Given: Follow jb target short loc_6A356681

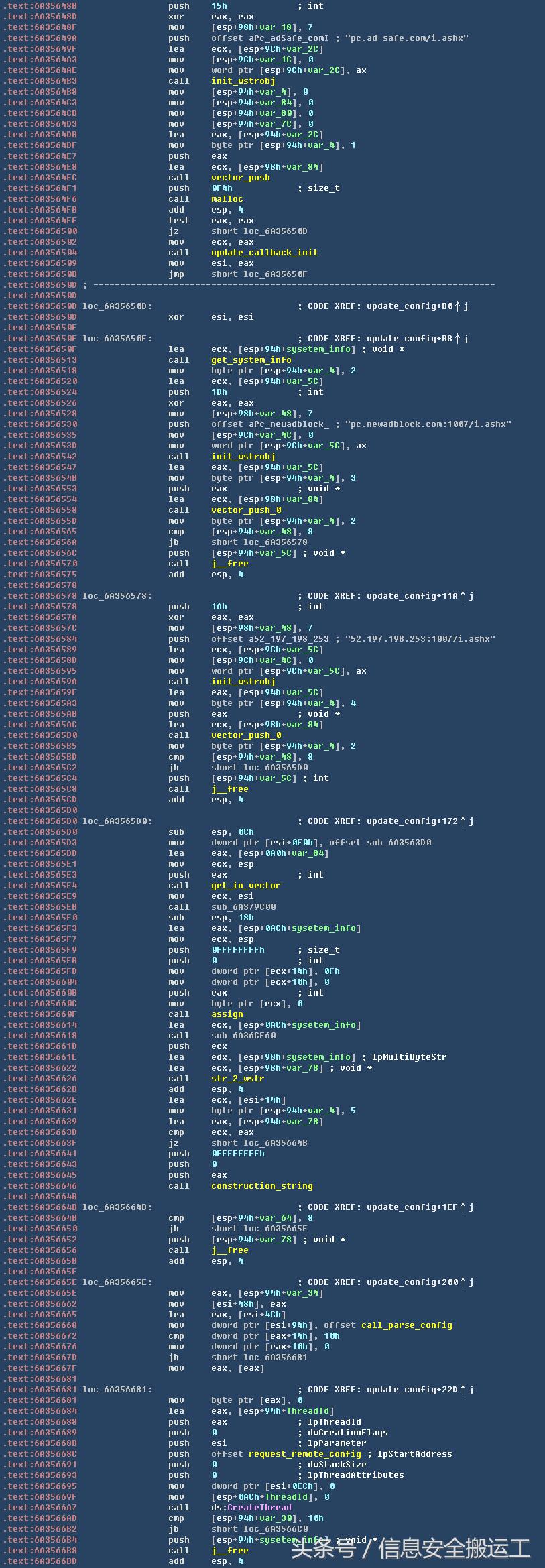Looking at the screenshot, I should [259, 1358].
